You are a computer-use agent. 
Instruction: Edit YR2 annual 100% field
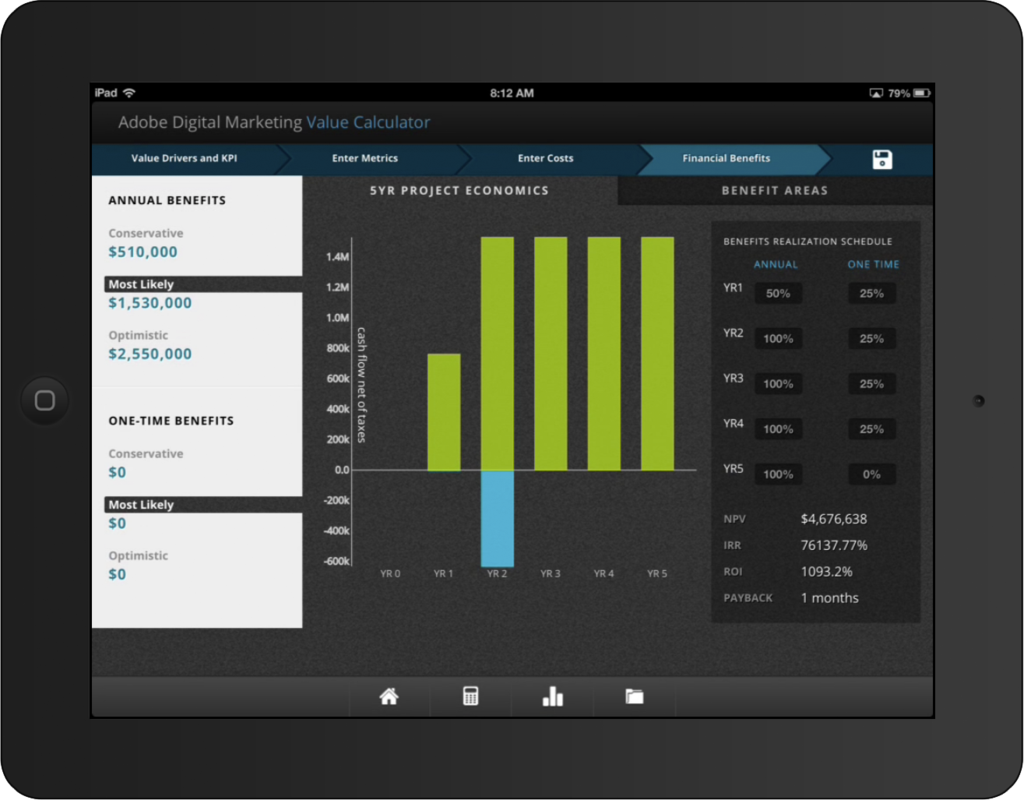click(778, 338)
